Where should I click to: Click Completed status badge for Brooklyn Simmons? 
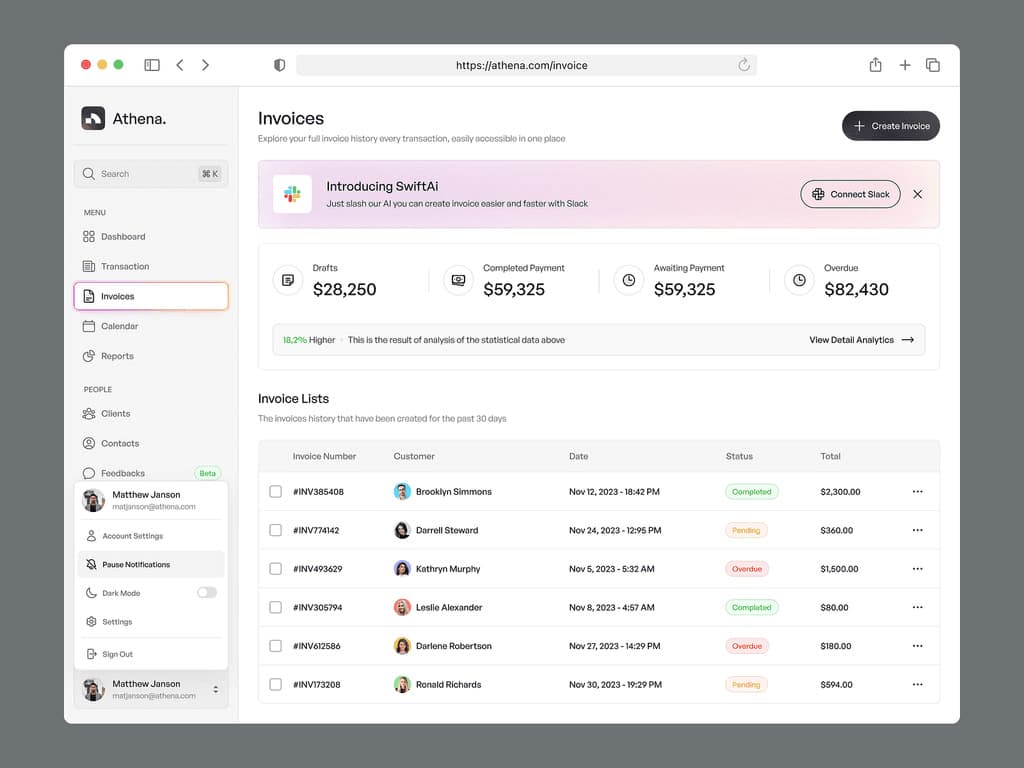coord(752,492)
